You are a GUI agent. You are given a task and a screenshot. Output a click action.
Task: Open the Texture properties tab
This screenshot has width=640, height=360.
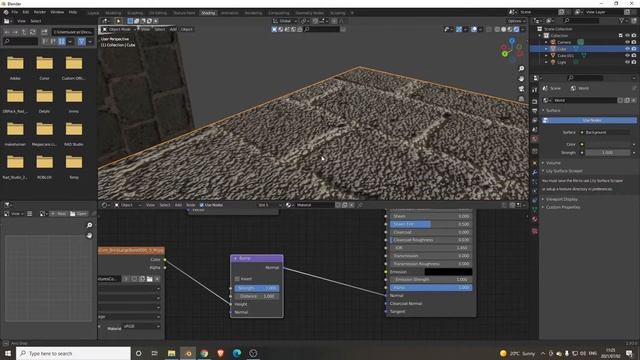point(535,231)
